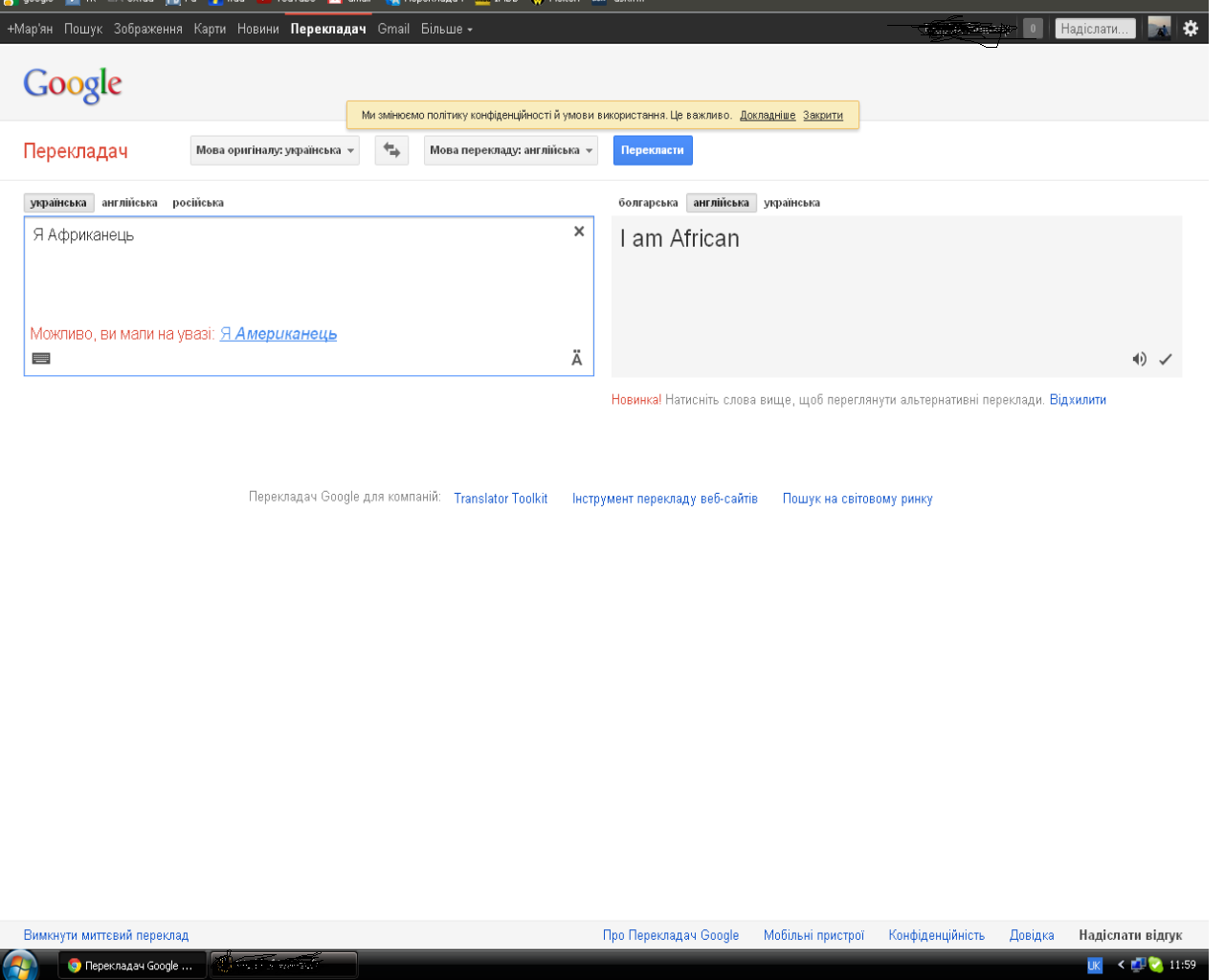Select target tab англійська
Viewport: 1225px width, 980px height.
[x=722, y=203]
